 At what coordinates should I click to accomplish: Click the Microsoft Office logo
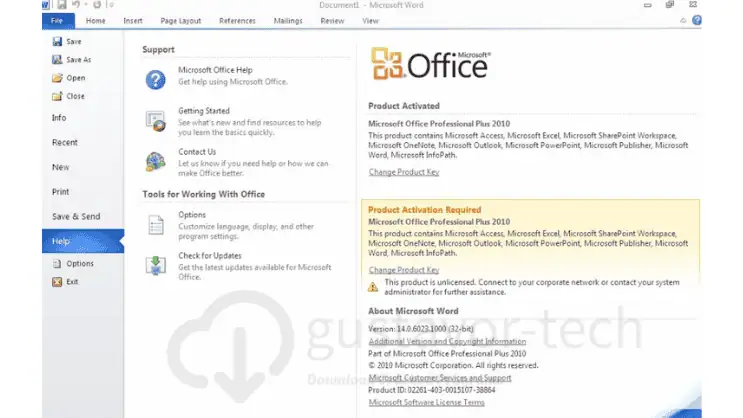[x=431, y=64]
